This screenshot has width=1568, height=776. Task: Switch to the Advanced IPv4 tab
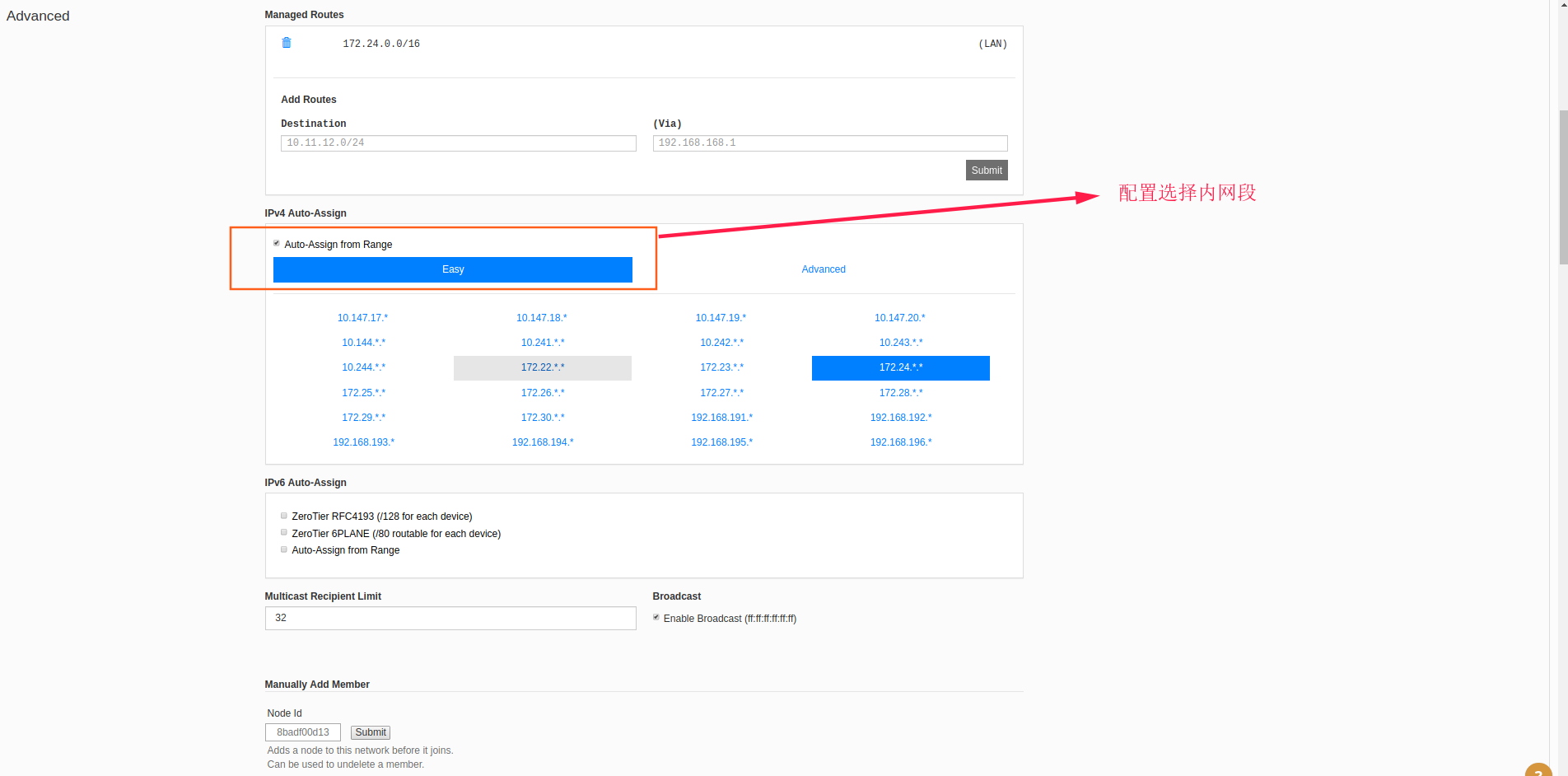pyautogui.click(x=824, y=269)
